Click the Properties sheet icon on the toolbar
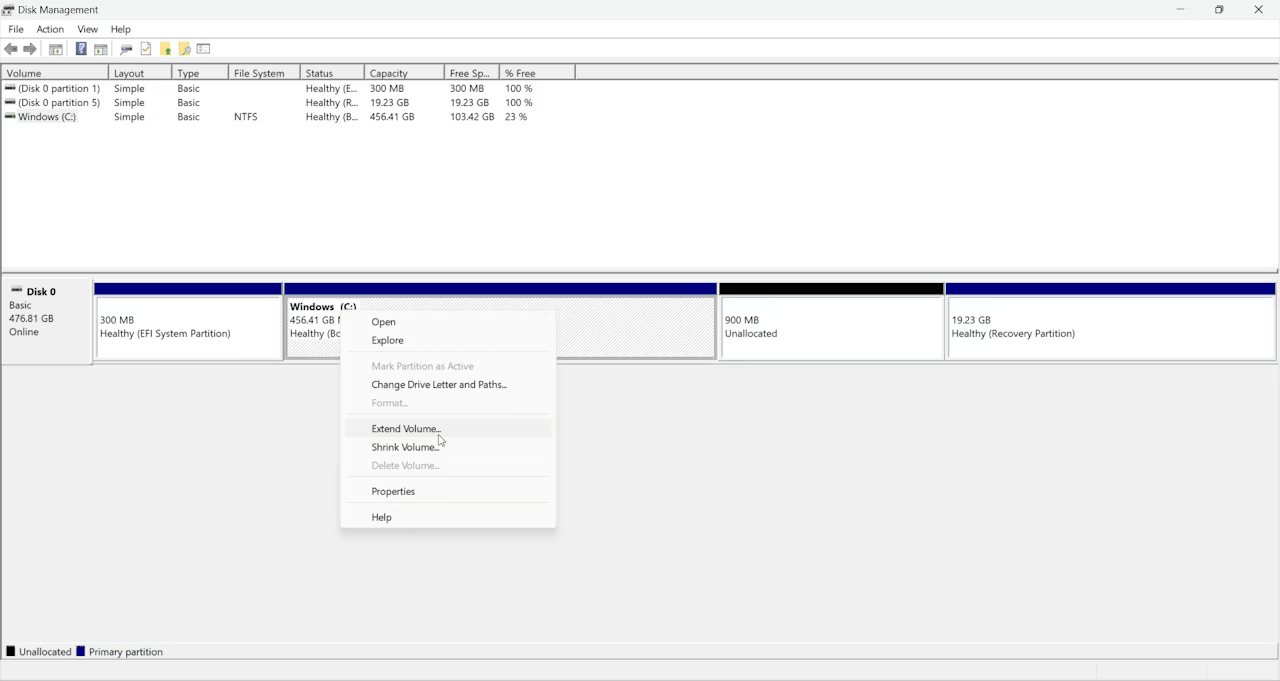Screen dimensions: 1280x681 pos(203,49)
